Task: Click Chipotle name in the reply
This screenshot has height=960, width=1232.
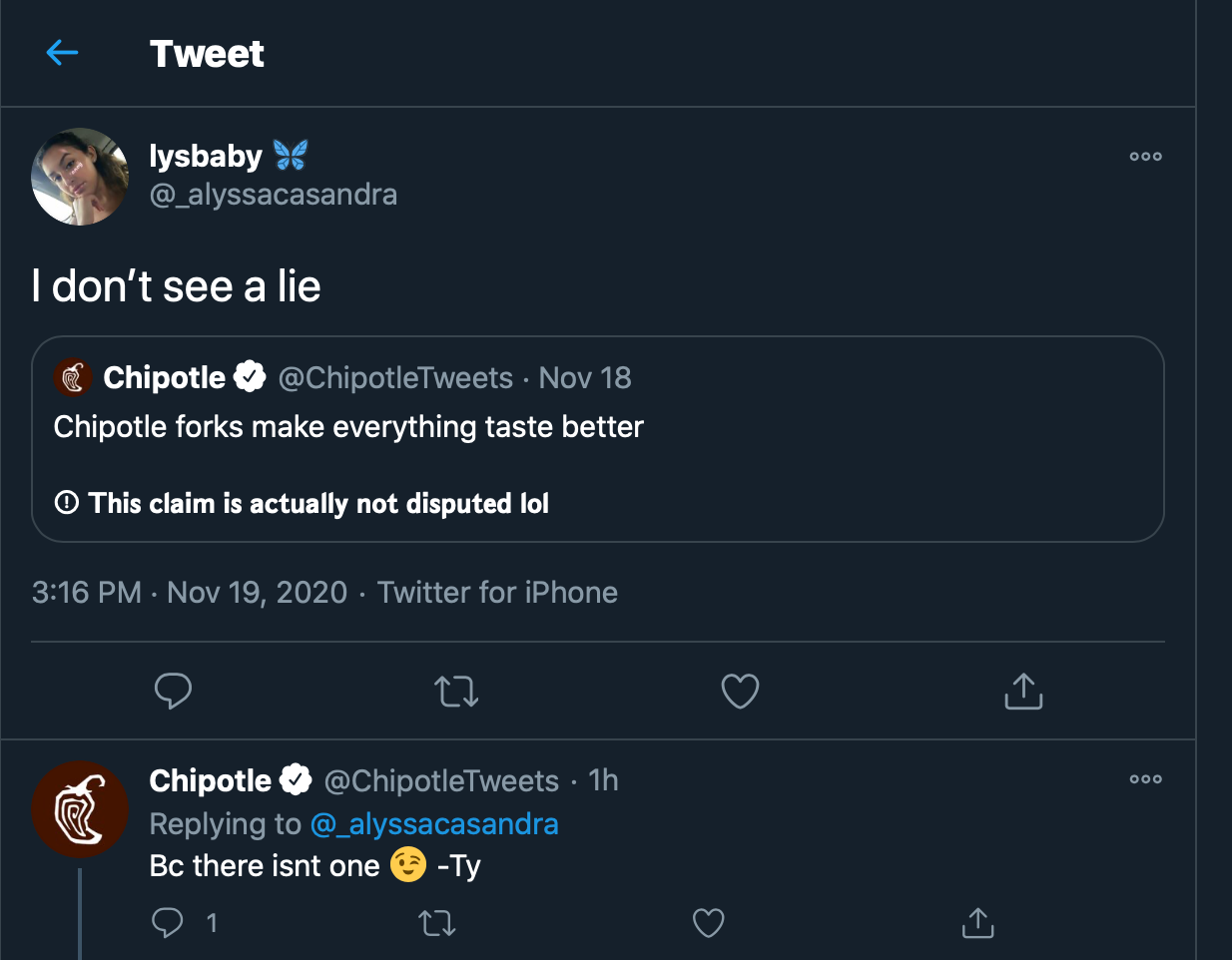Action: click(x=210, y=780)
